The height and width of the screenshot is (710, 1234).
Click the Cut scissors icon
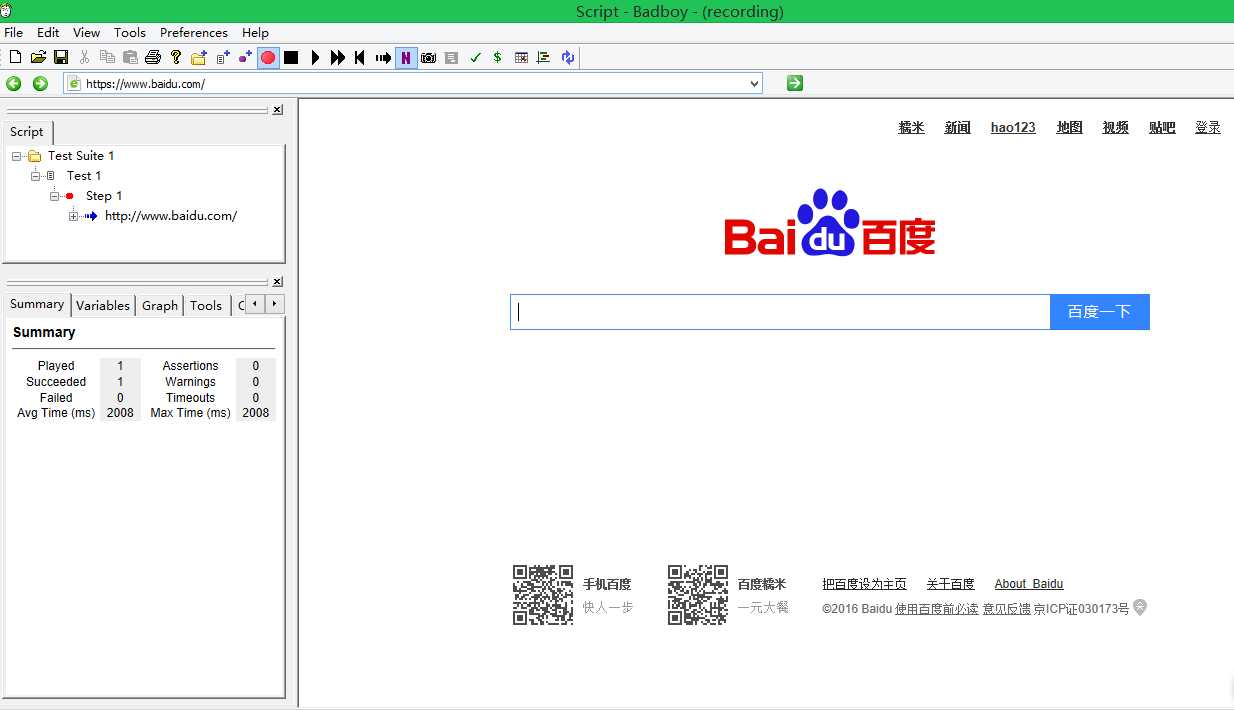[84, 58]
